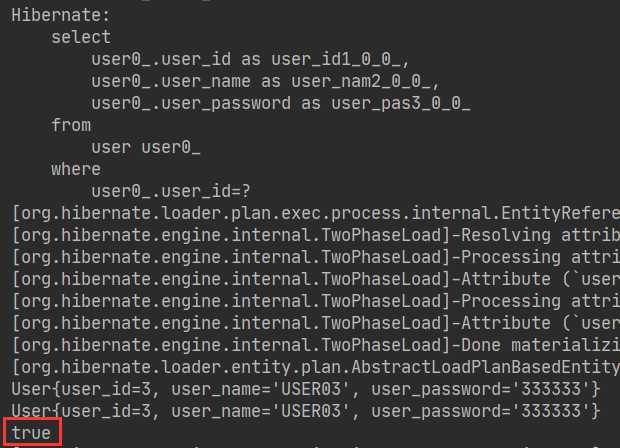Click the "Hibernate:" console line

pyautogui.click(x=60, y=15)
